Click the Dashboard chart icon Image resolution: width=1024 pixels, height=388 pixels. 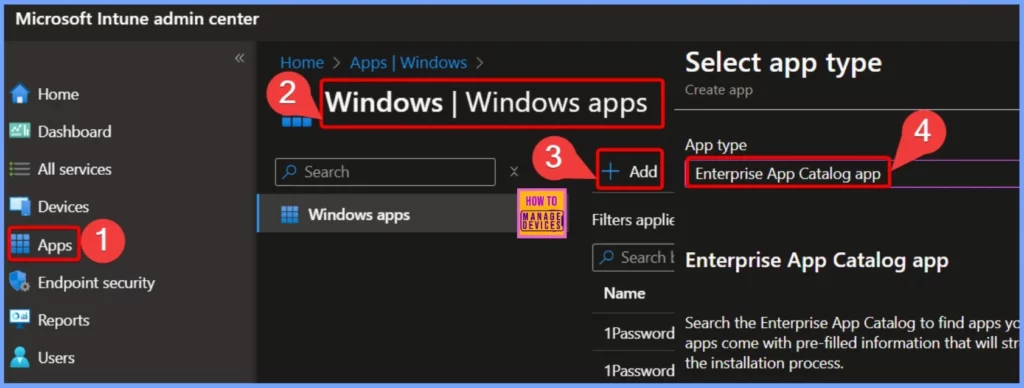click(20, 131)
